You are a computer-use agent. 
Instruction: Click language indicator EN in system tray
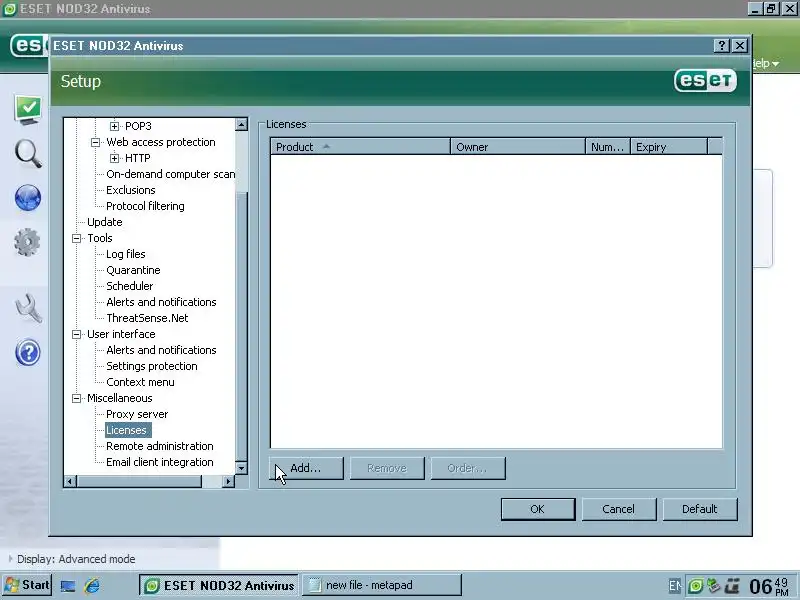674,586
